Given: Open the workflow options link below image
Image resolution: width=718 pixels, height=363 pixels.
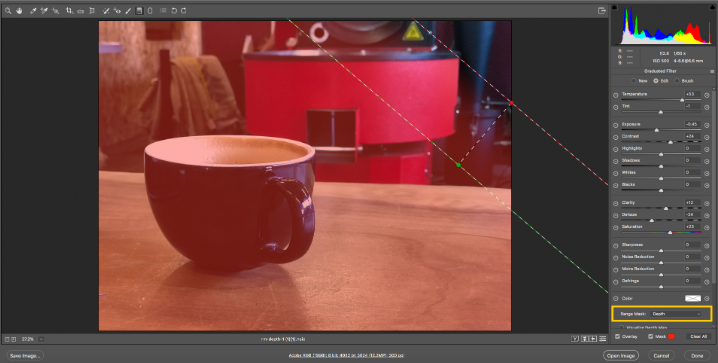Looking at the screenshot, I should pyautogui.click(x=346, y=355).
